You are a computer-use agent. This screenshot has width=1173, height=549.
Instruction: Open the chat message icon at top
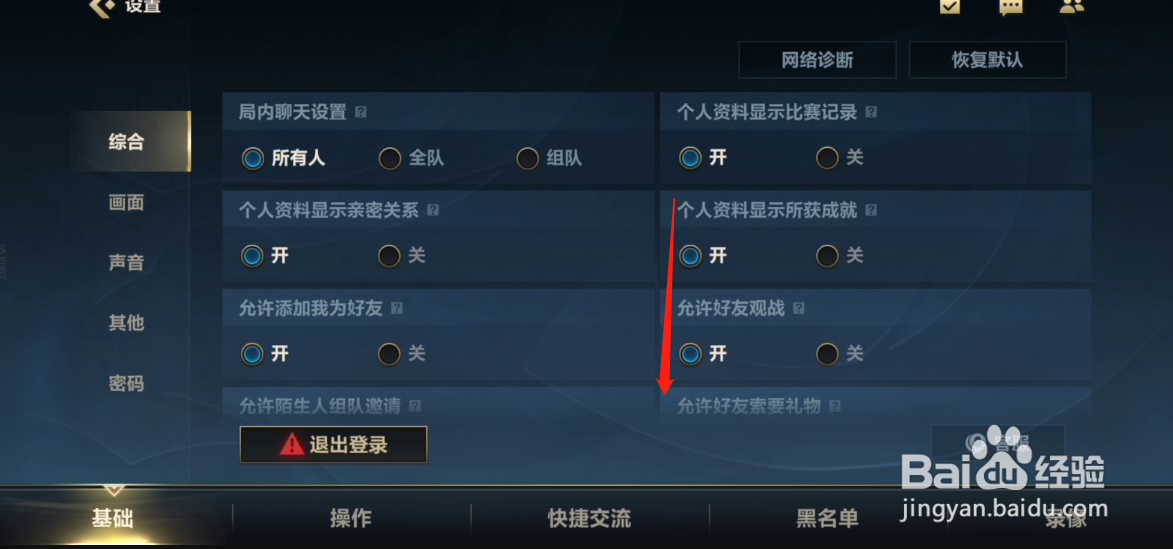pos(1011,7)
